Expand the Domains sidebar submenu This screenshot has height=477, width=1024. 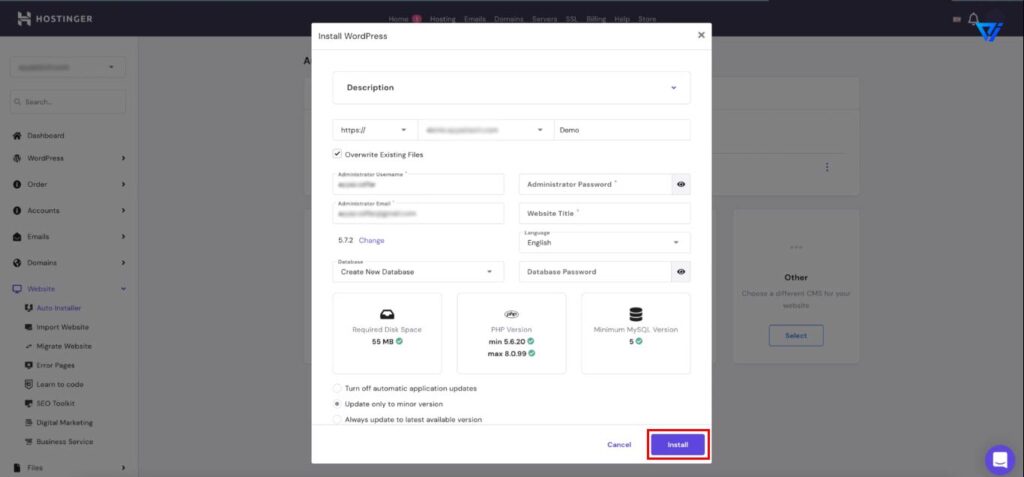[123, 263]
